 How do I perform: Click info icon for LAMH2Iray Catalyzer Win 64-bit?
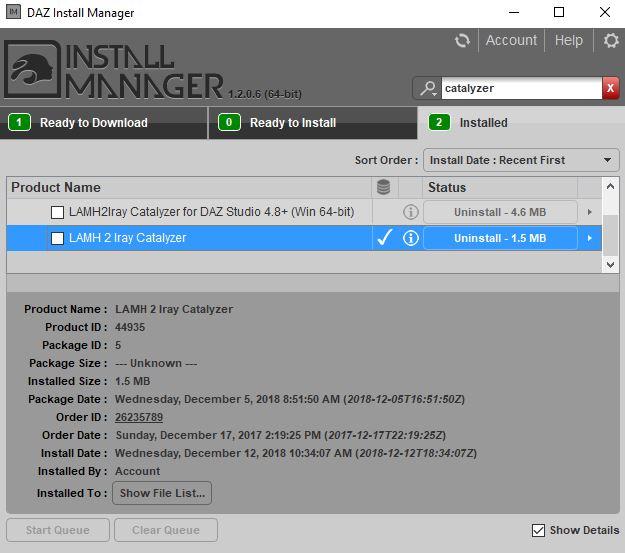pyautogui.click(x=411, y=212)
